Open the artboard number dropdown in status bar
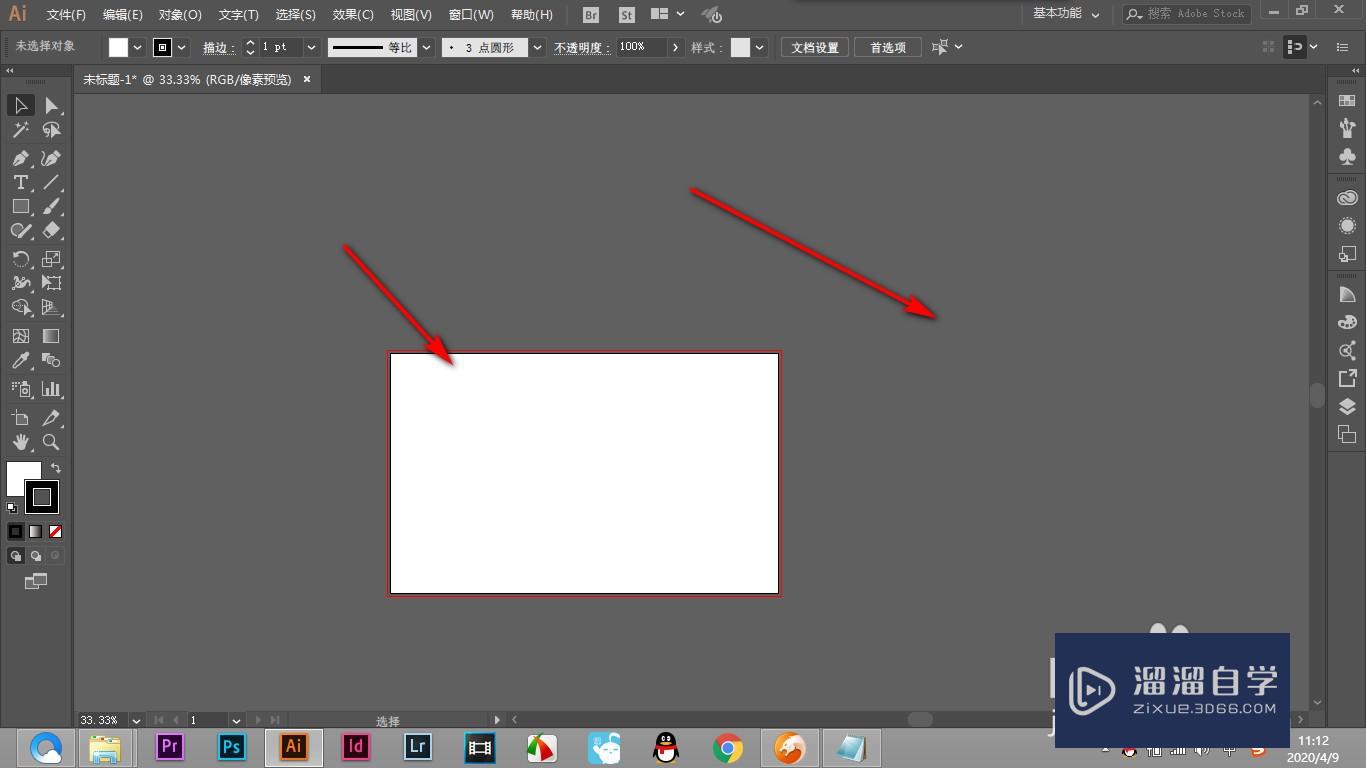Image resolution: width=1366 pixels, height=768 pixels. click(237, 720)
